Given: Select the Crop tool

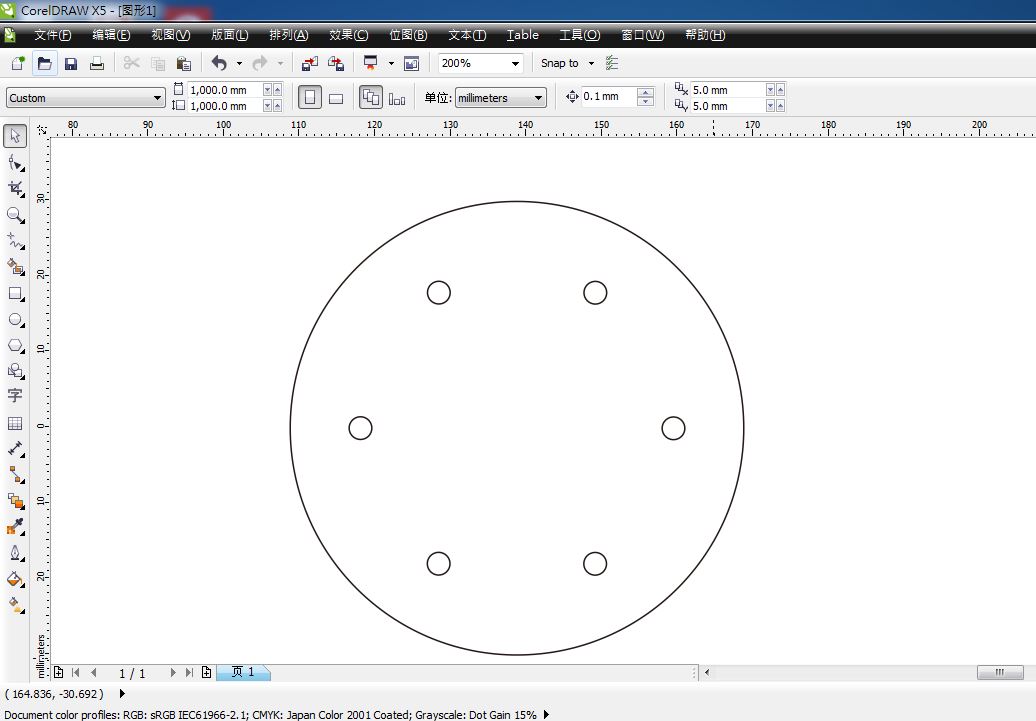Looking at the screenshot, I should tap(15, 188).
